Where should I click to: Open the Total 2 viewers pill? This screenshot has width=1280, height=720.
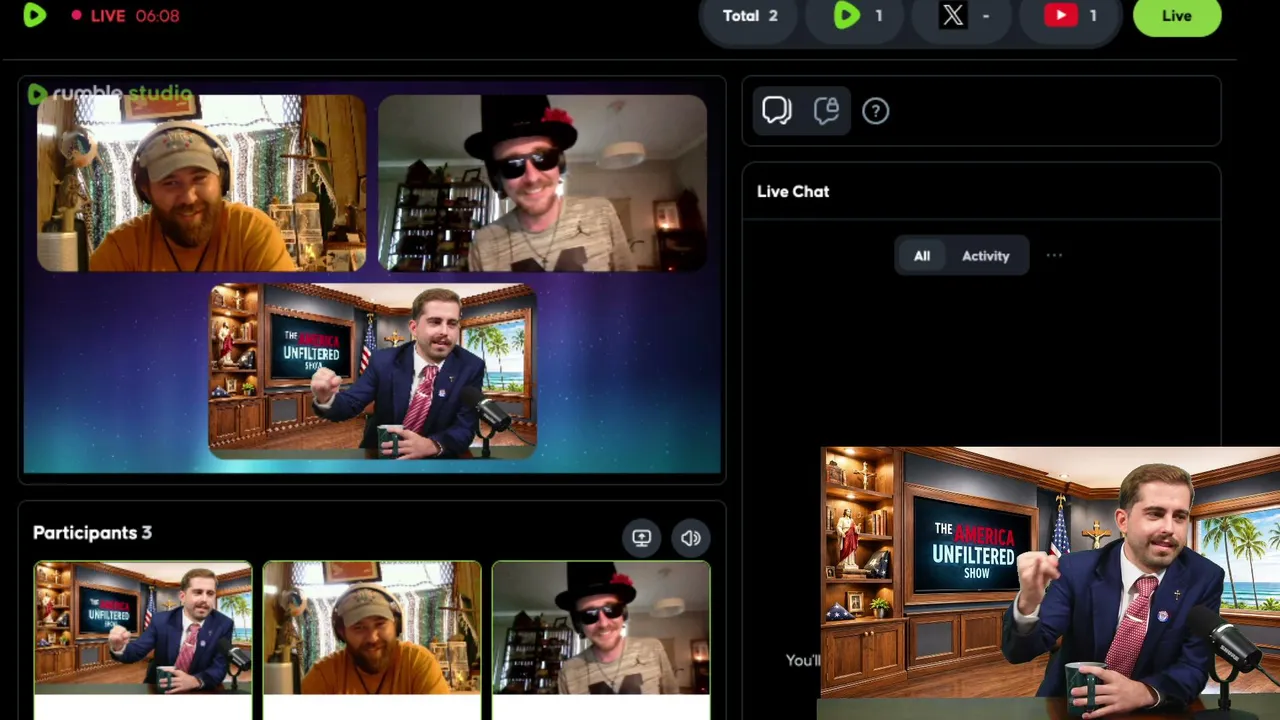[750, 16]
